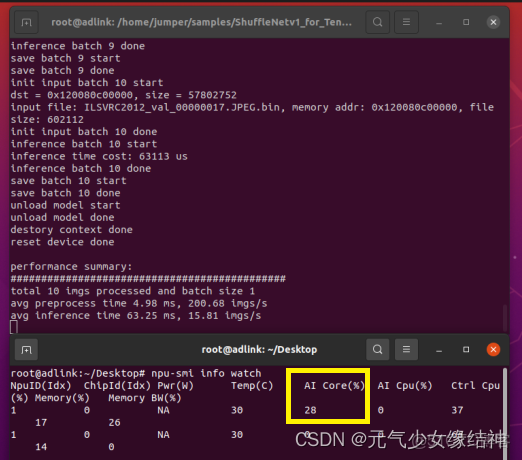Viewport: 522px width, 460px height.
Task: Click the 'Pwr(W)' column header
Action: click(175, 386)
